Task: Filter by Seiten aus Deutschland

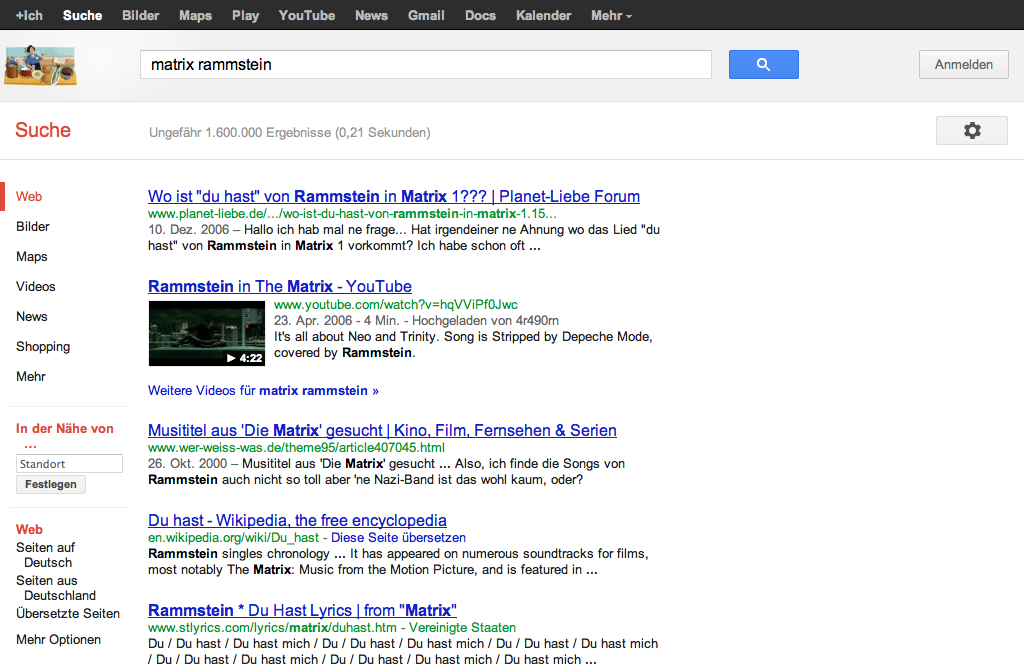Action: pos(56,588)
